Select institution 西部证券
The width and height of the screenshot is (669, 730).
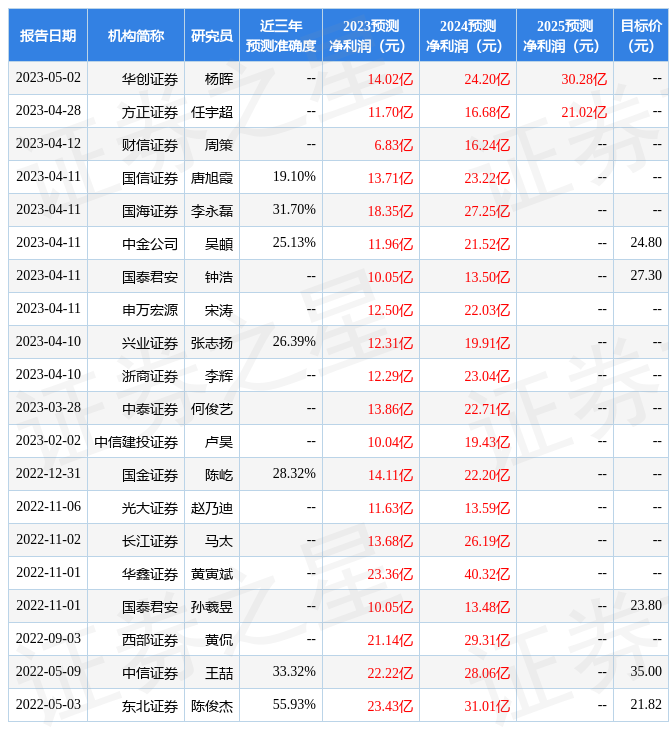point(150,641)
